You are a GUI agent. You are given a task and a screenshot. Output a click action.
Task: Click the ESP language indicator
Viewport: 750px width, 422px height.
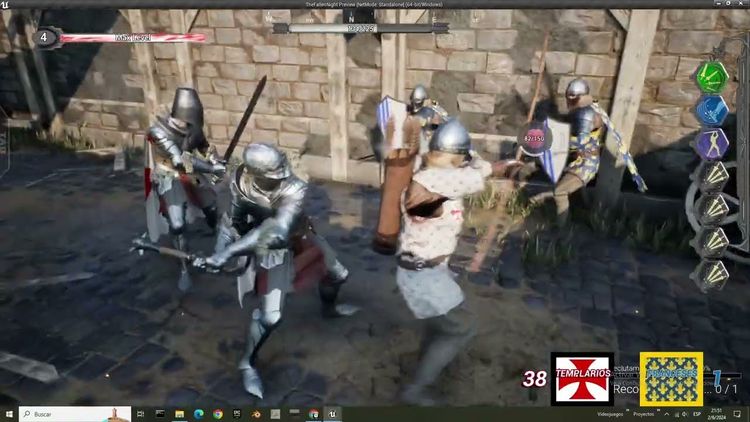697,414
